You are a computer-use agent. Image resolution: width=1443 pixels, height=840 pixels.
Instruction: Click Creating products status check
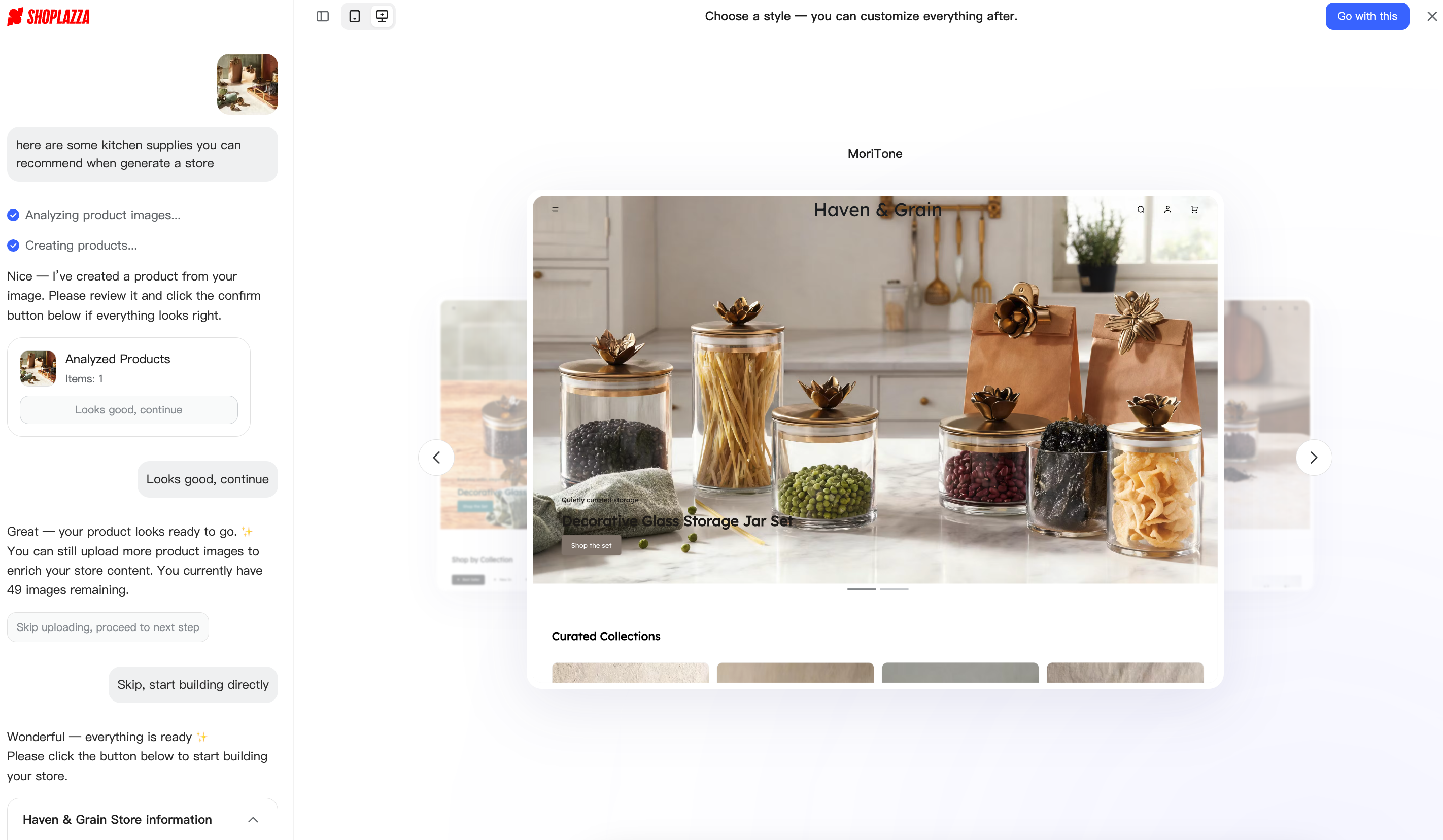13,245
